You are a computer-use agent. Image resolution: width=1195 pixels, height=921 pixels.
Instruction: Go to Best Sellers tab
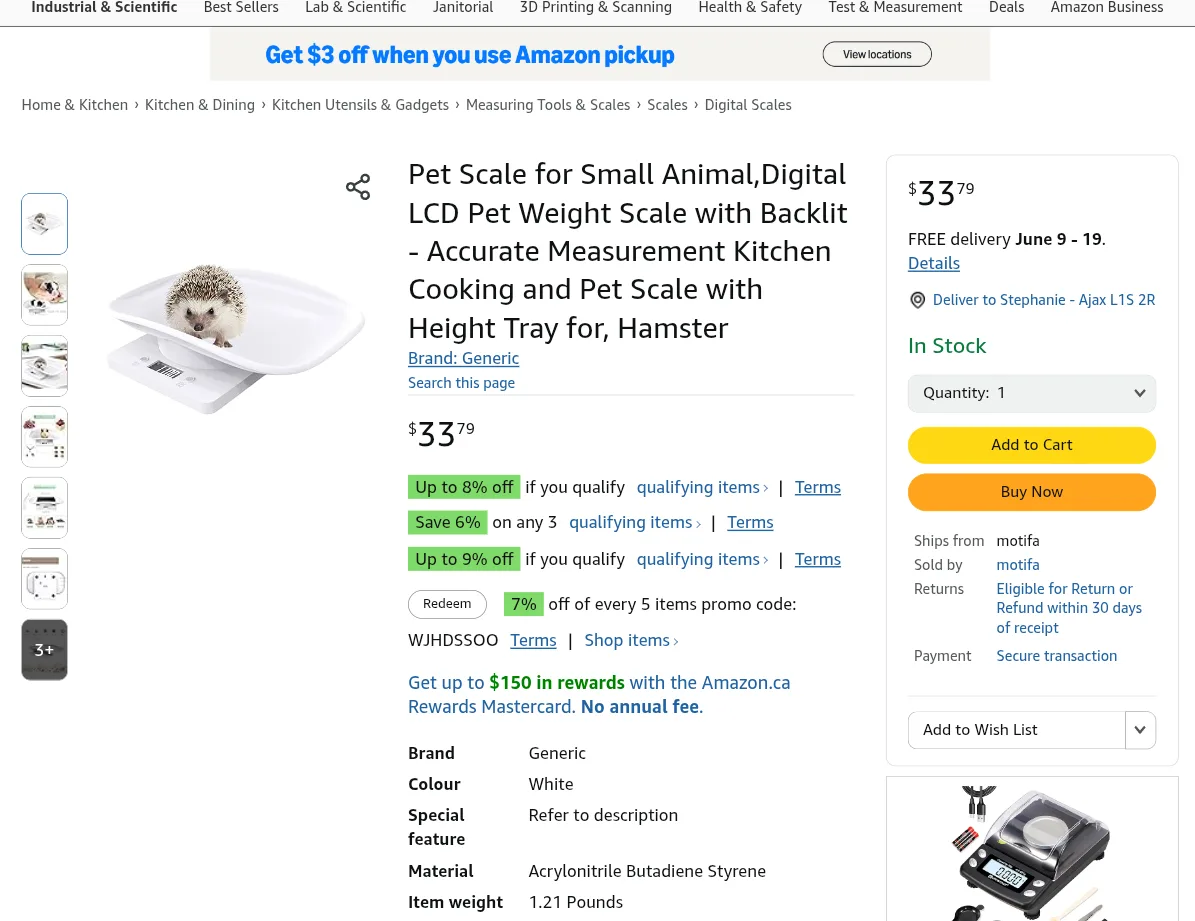click(x=241, y=8)
